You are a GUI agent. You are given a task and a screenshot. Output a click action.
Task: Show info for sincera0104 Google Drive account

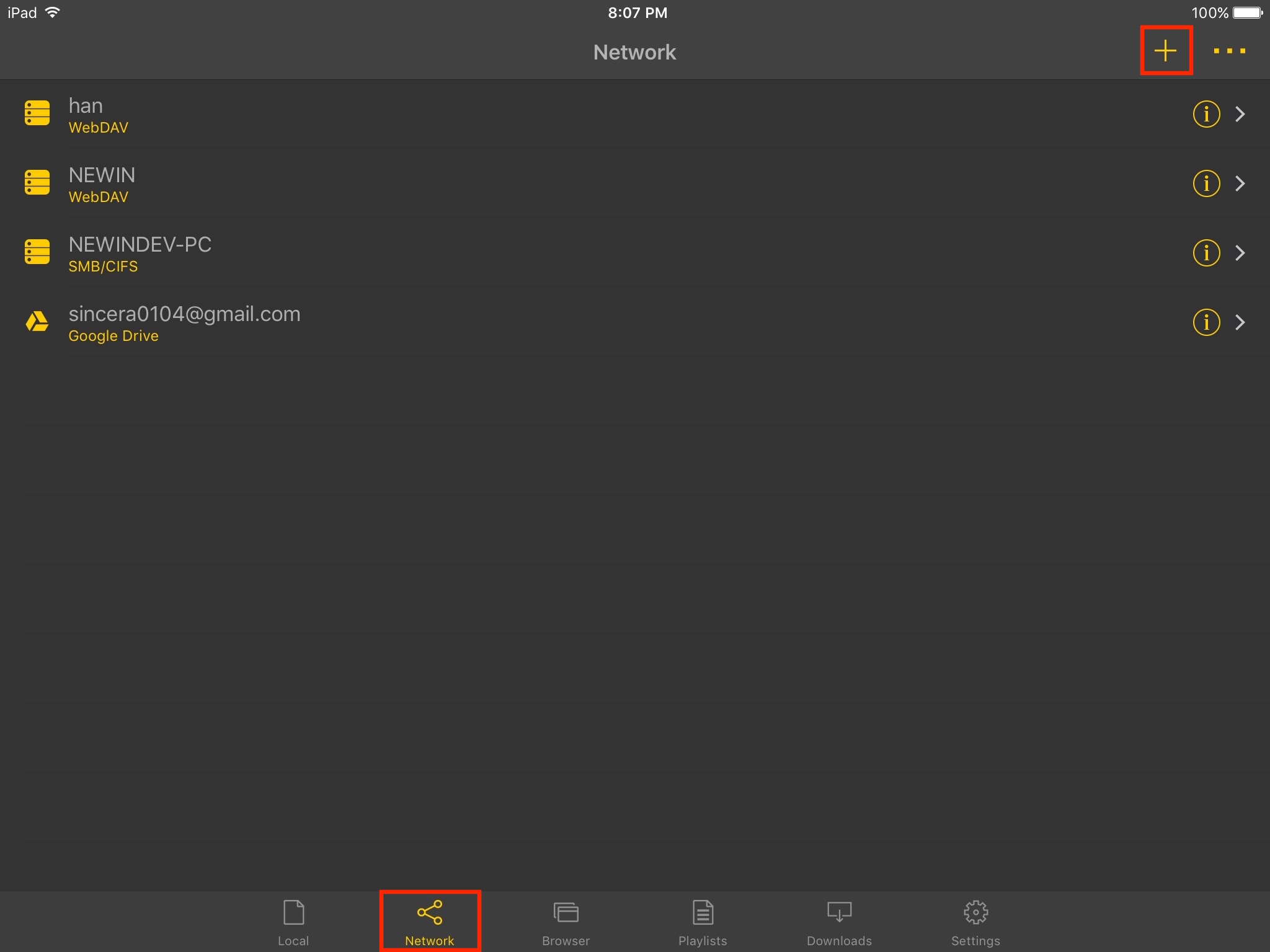click(1206, 322)
